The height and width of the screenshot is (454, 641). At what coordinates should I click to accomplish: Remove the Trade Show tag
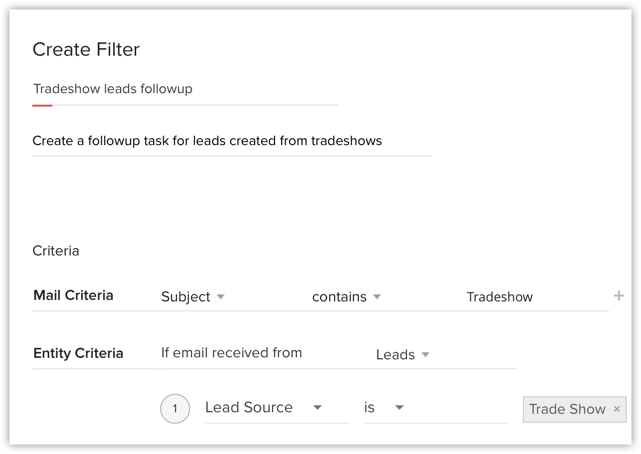(617, 409)
